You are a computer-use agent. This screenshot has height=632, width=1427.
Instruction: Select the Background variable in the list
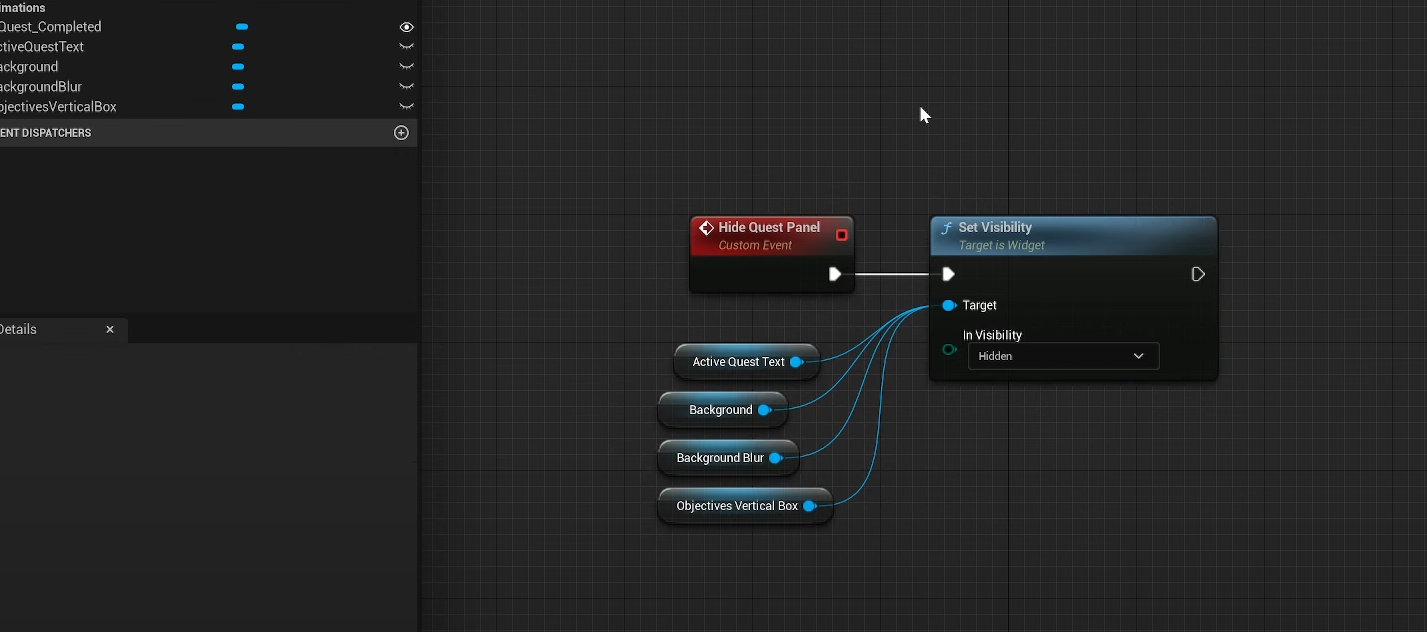[x=30, y=67]
